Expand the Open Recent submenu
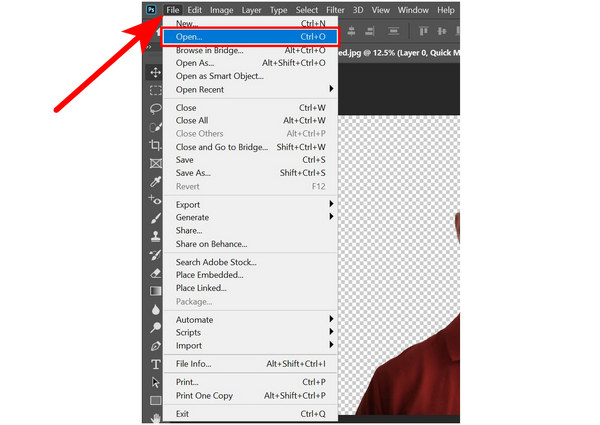This screenshot has height=425, width=600. (x=251, y=90)
